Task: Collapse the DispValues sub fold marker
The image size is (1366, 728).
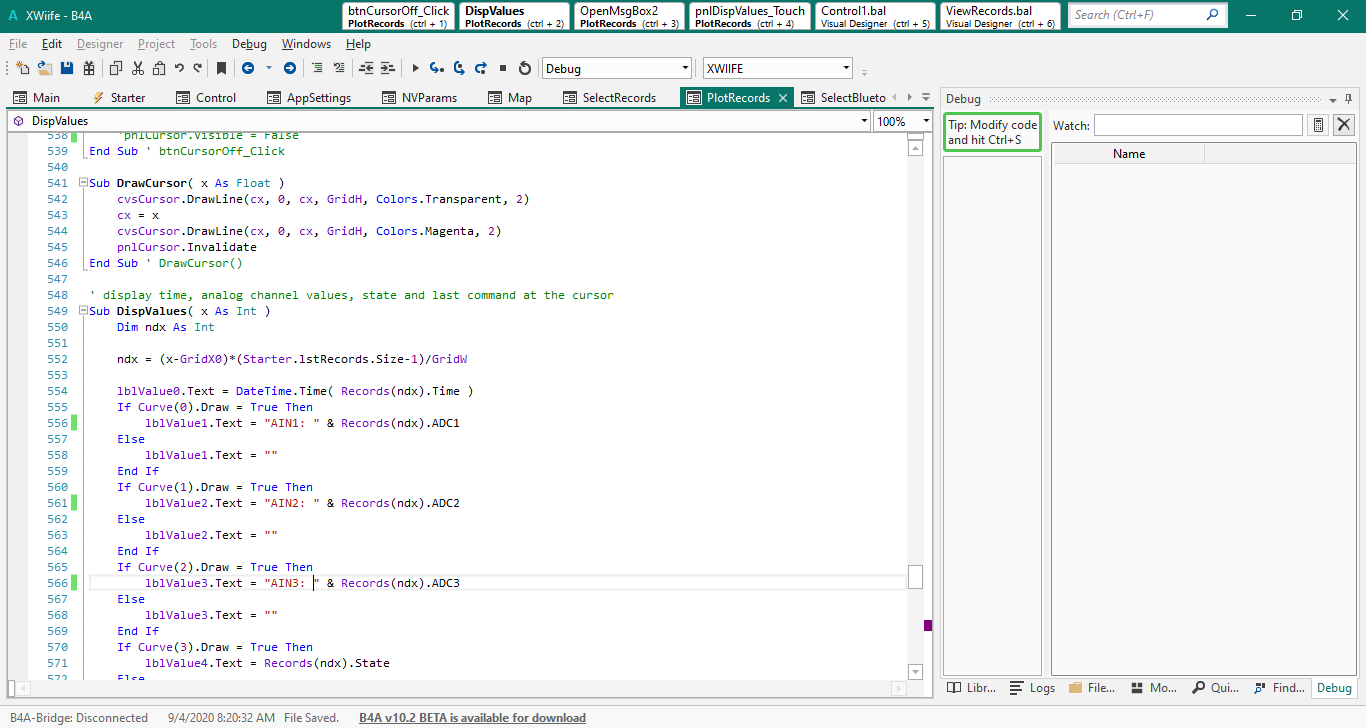Action: click(82, 312)
